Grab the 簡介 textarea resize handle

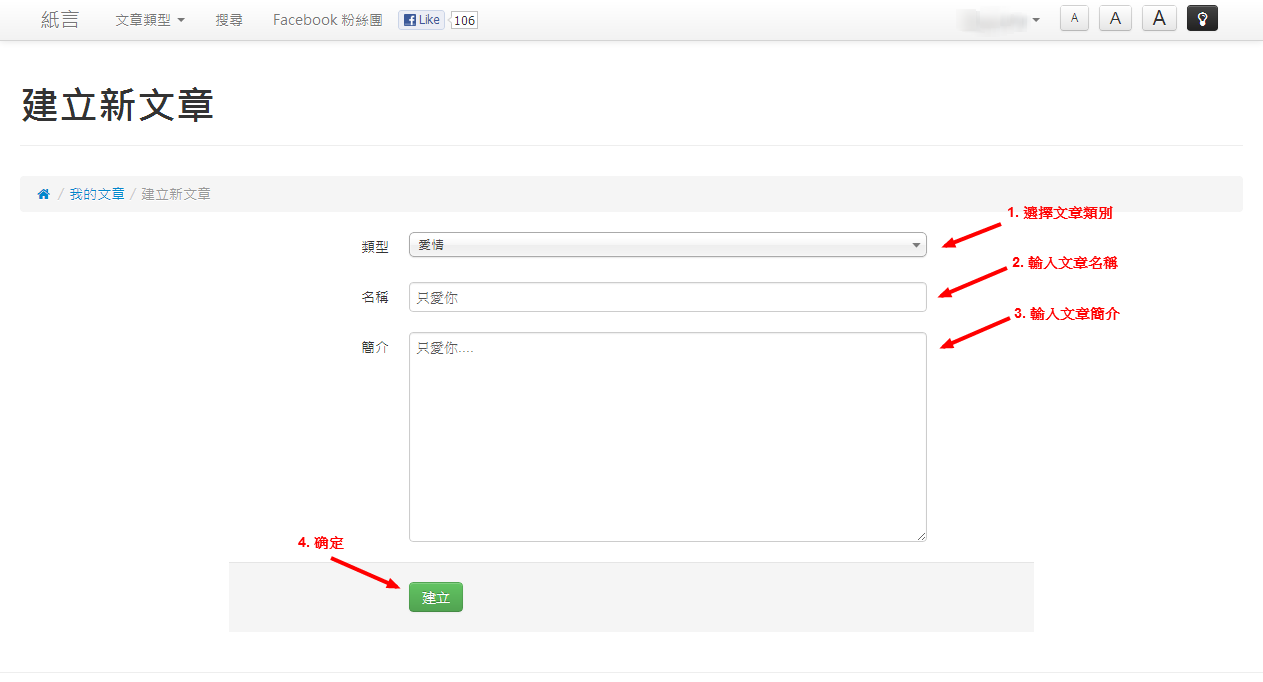(921, 536)
